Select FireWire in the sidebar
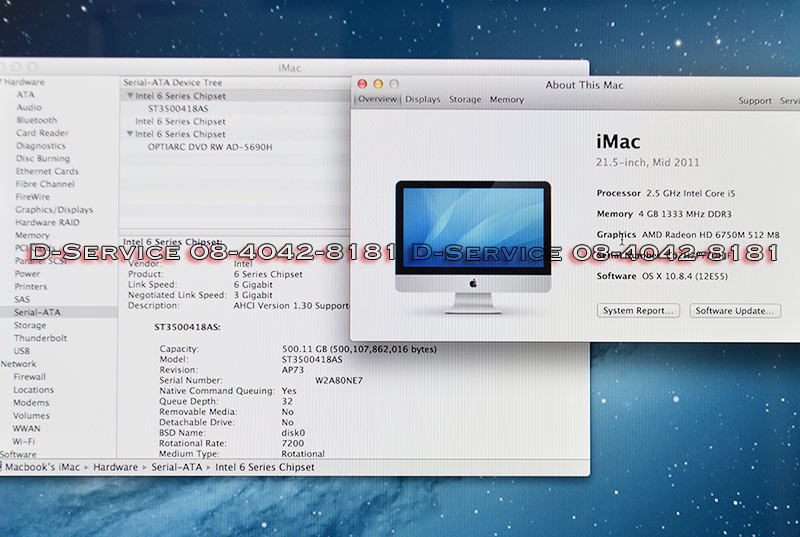 tap(33, 196)
